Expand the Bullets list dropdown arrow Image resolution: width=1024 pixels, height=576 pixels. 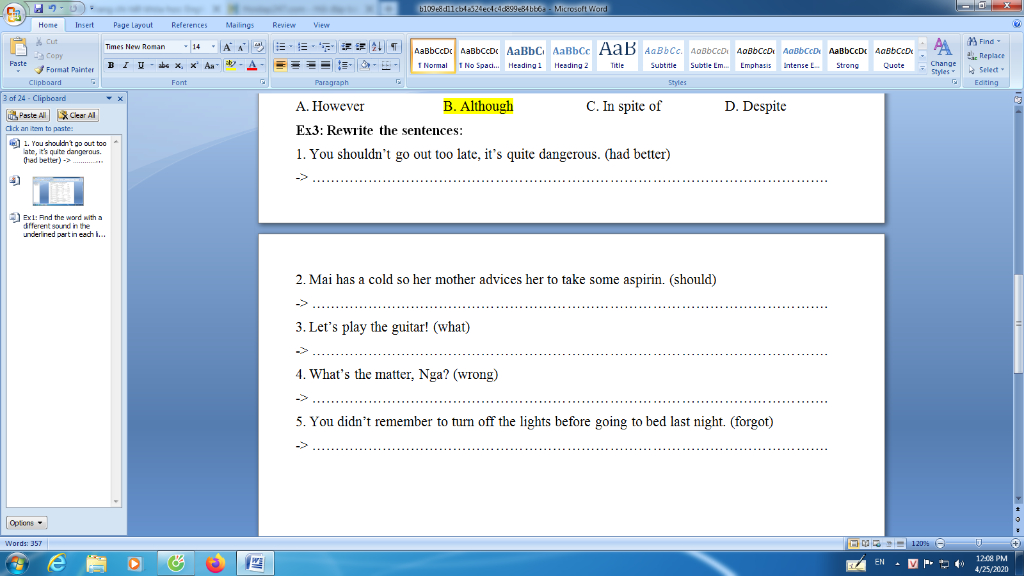(x=291, y=47)
